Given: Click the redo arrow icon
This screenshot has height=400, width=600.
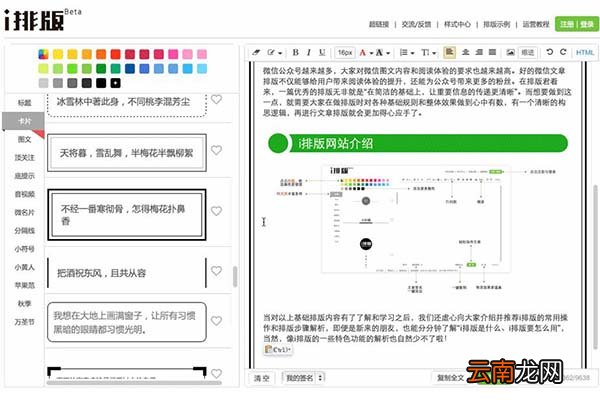Looking at the screenshot, I should 563,52.
